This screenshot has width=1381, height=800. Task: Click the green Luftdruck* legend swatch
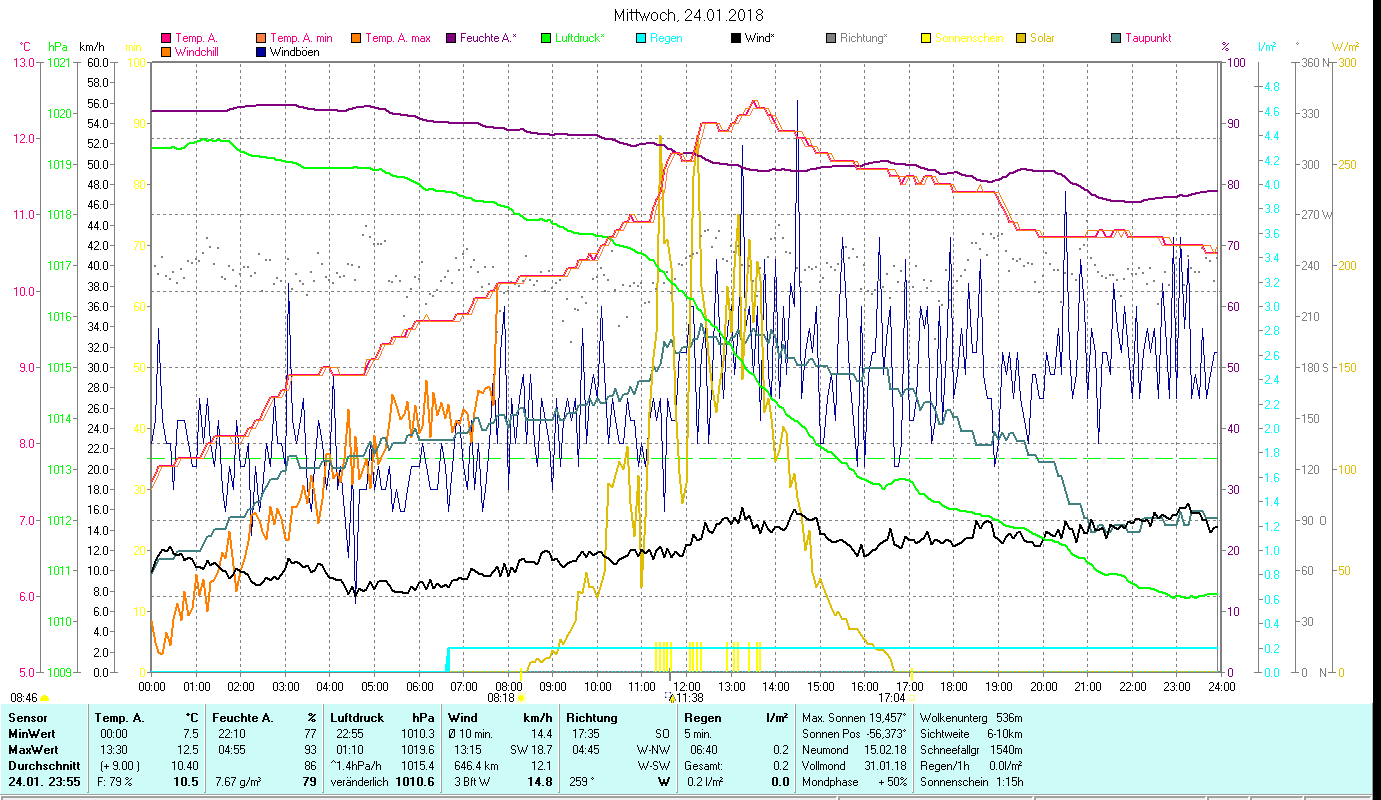[545, 39]
